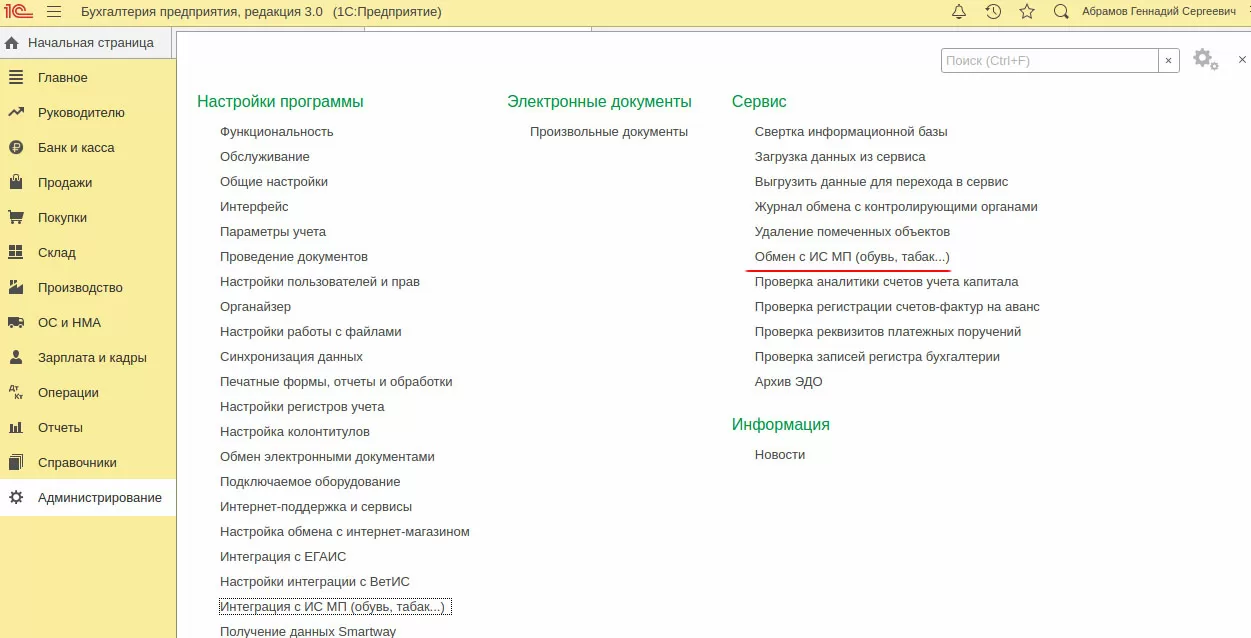The height and width of the screenshot is (638, 1251).
Task: Open Архив ЭДО link
Action: (x=789, y=382)
